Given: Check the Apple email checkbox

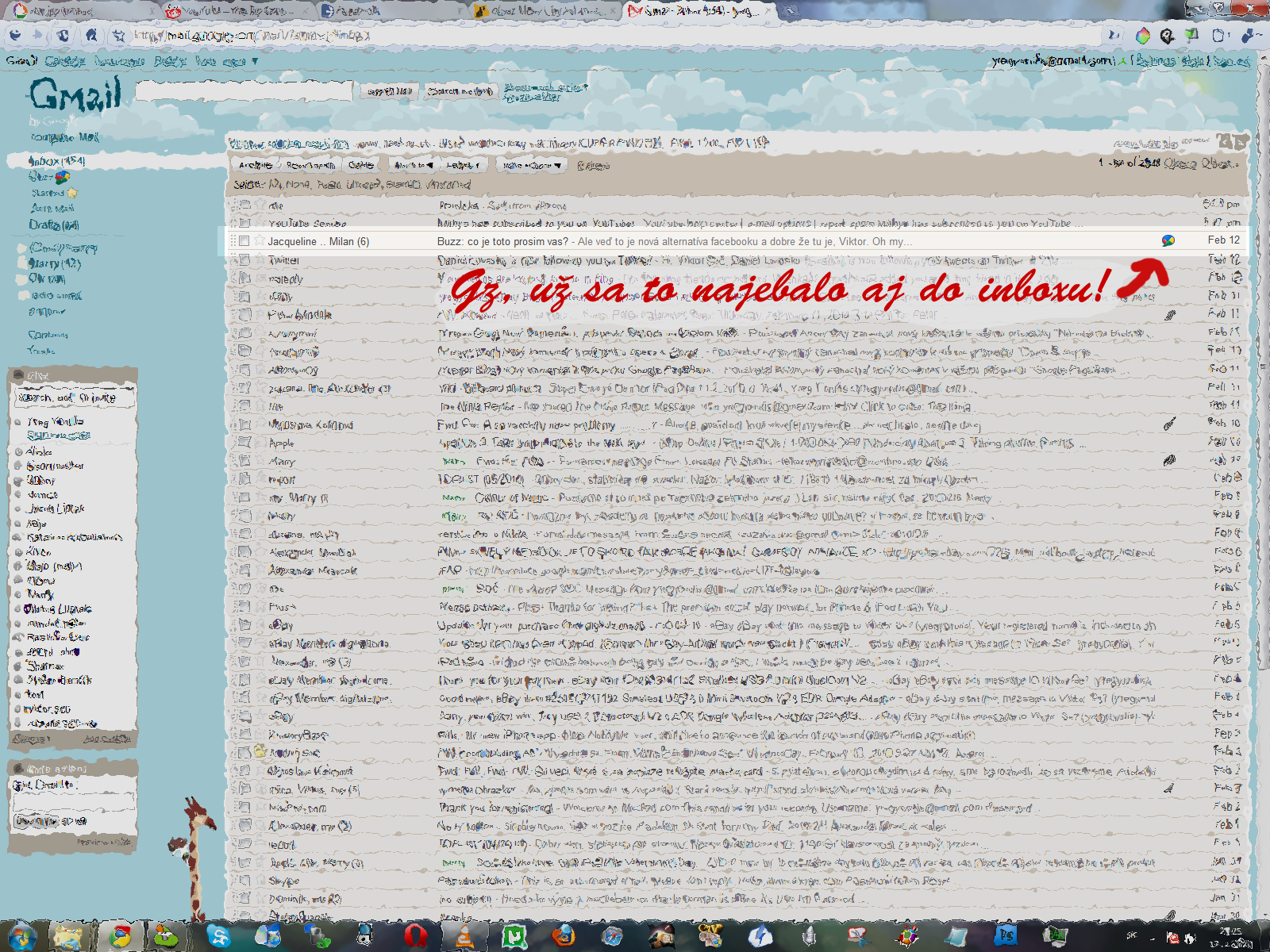Looking at the screenshot, I should pos(244,443).
